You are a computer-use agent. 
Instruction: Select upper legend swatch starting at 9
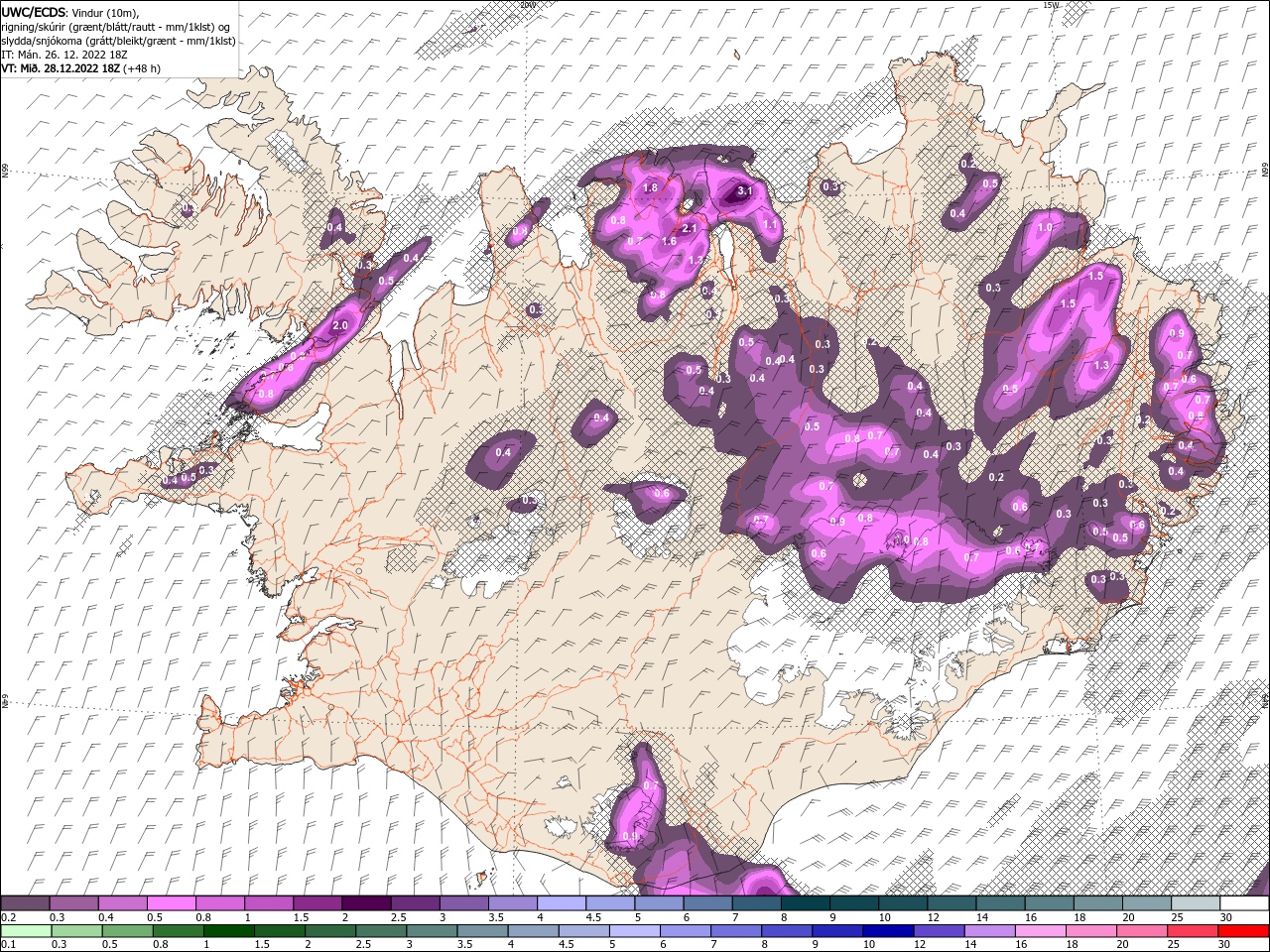click(854, 903)
